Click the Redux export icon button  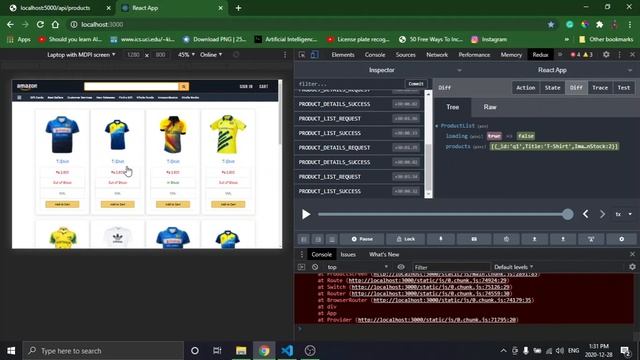click(x=563, y=239)
